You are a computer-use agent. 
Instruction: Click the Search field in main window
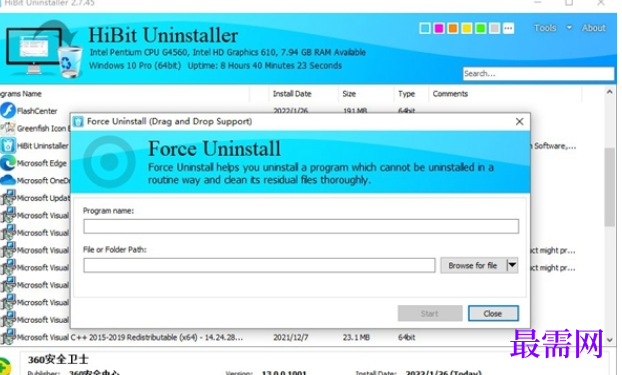538,73
